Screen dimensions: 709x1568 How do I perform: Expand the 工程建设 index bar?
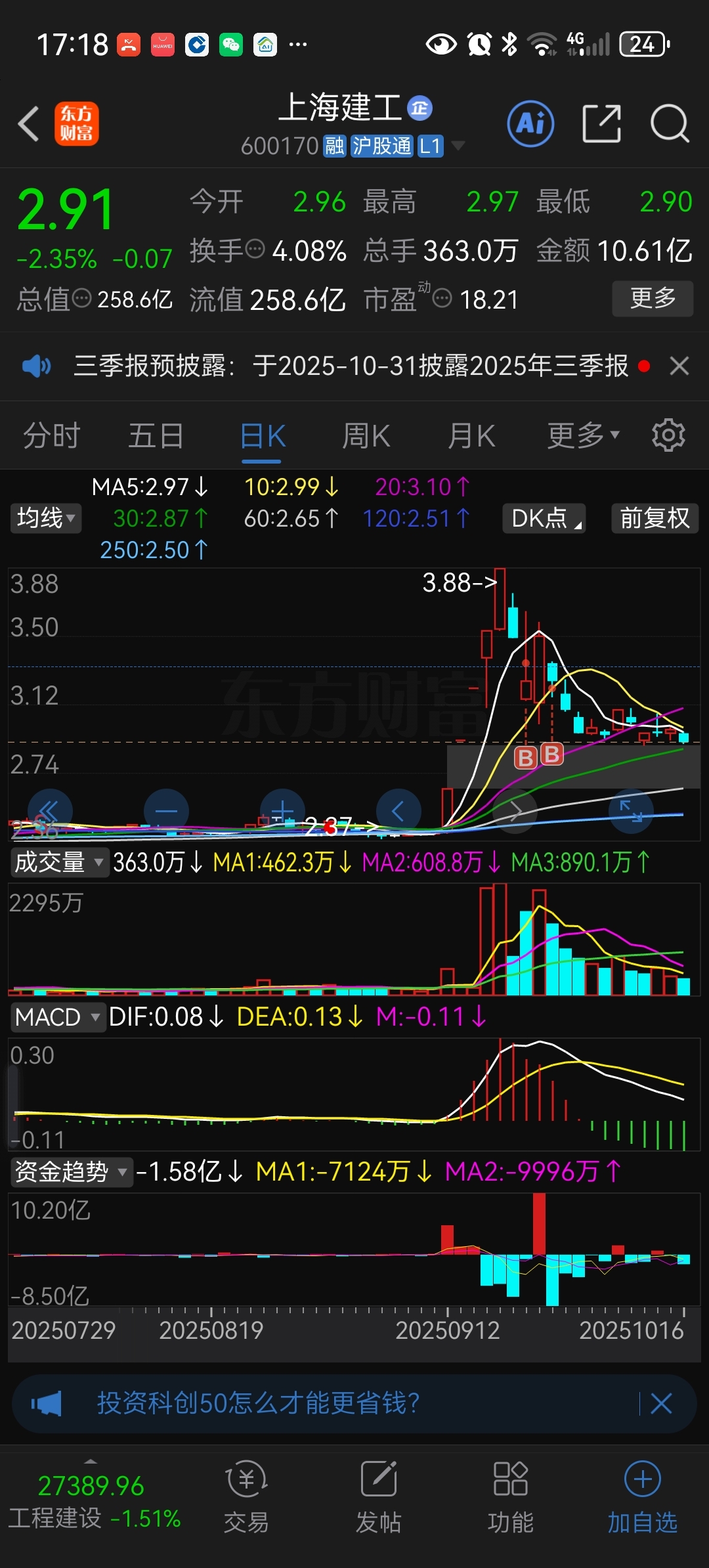click(91, 1462)
